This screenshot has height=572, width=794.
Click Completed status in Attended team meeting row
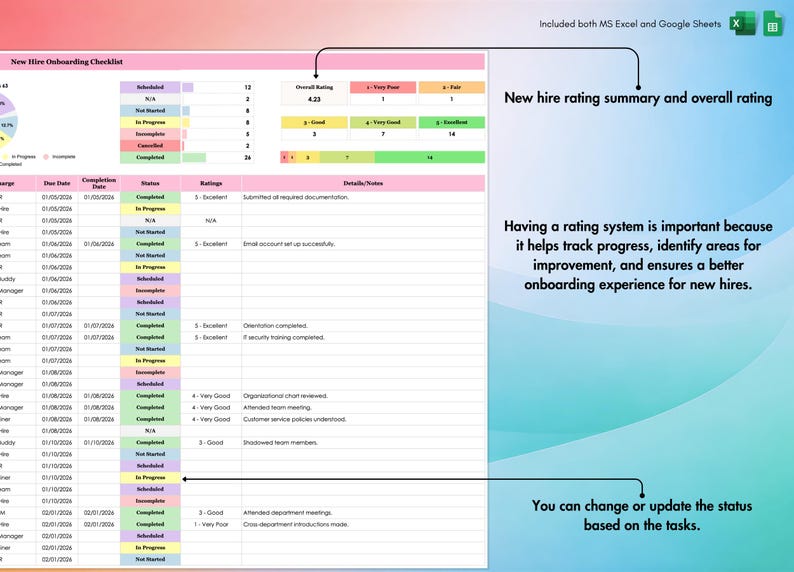[150, 407]
